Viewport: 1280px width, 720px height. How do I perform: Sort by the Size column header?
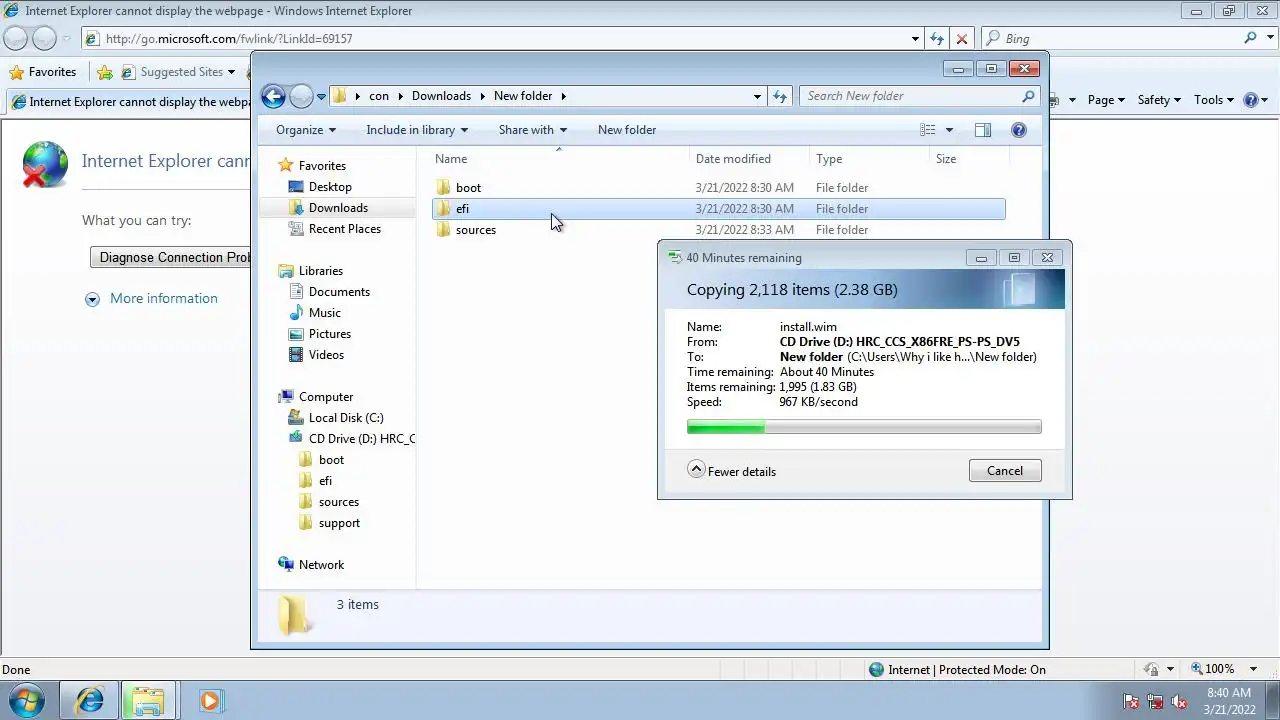(969, 159)
